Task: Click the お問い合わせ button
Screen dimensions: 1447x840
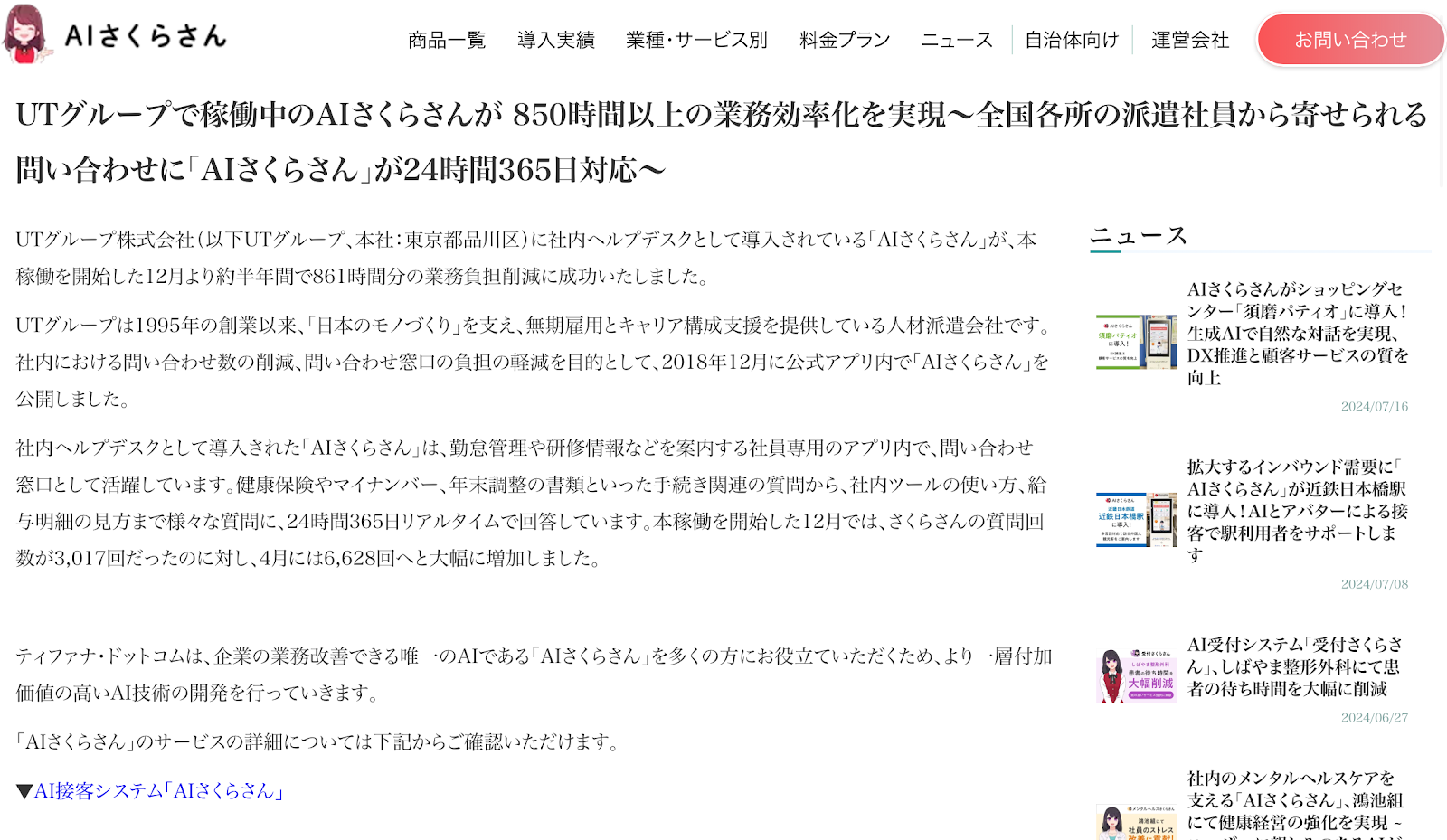Action: click(x=1349, y=39)
